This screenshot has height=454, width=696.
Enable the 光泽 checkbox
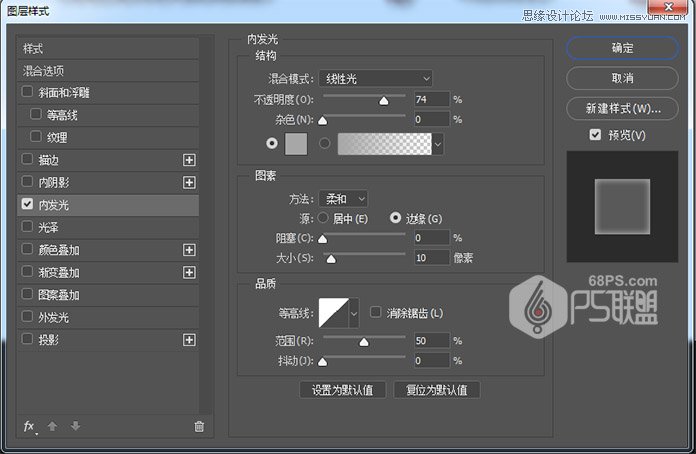tap(27, 226)
